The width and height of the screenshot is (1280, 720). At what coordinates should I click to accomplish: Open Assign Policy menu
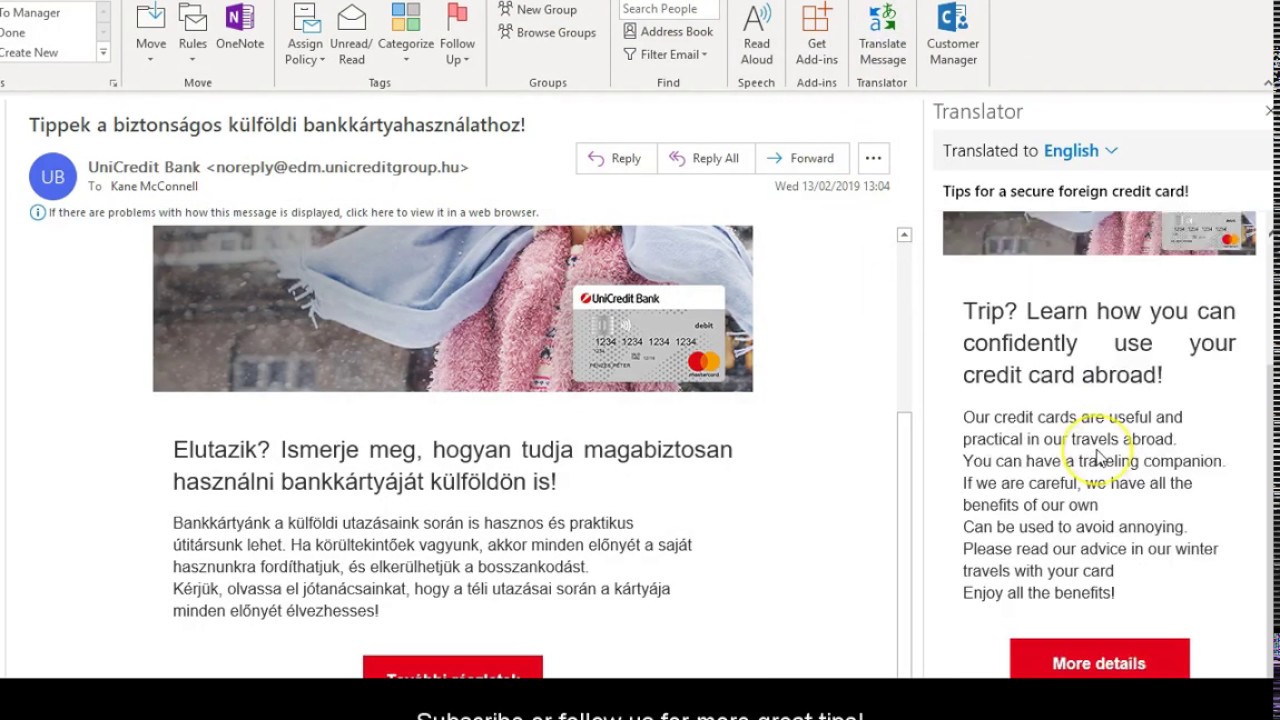305,35
